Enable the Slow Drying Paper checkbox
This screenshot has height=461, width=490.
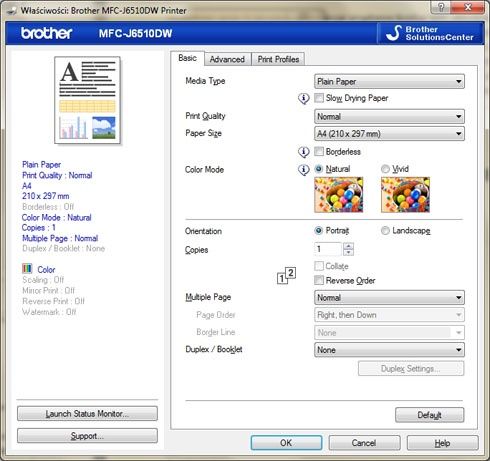click(x=319, y=98)
